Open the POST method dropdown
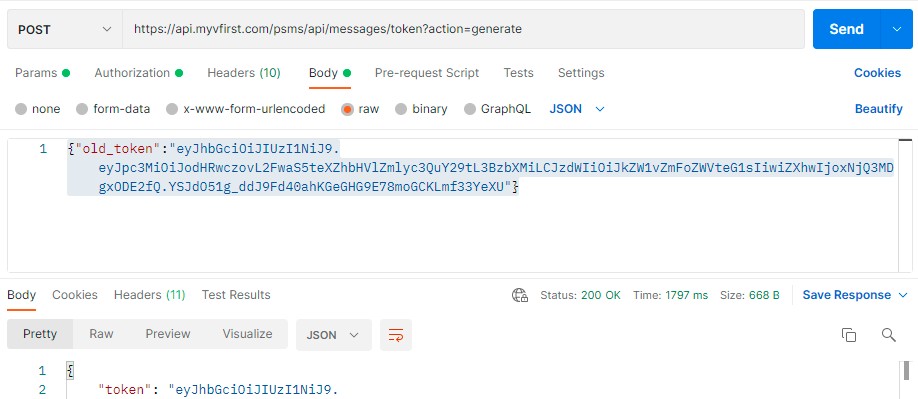918x399 pixels. click(64, 29)
